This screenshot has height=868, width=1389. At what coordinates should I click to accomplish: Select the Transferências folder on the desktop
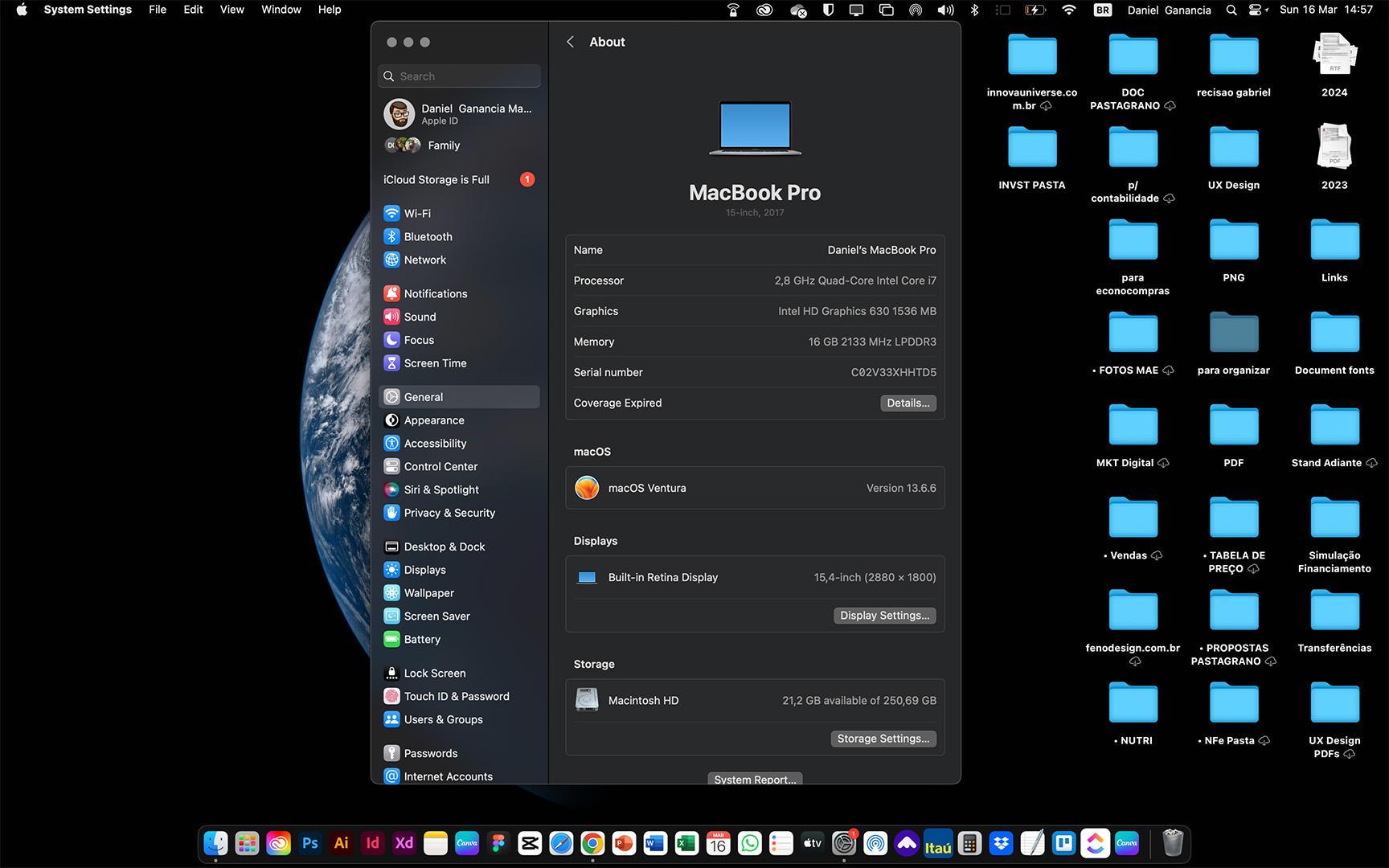pyautogui.click(x=1334, y=620)
